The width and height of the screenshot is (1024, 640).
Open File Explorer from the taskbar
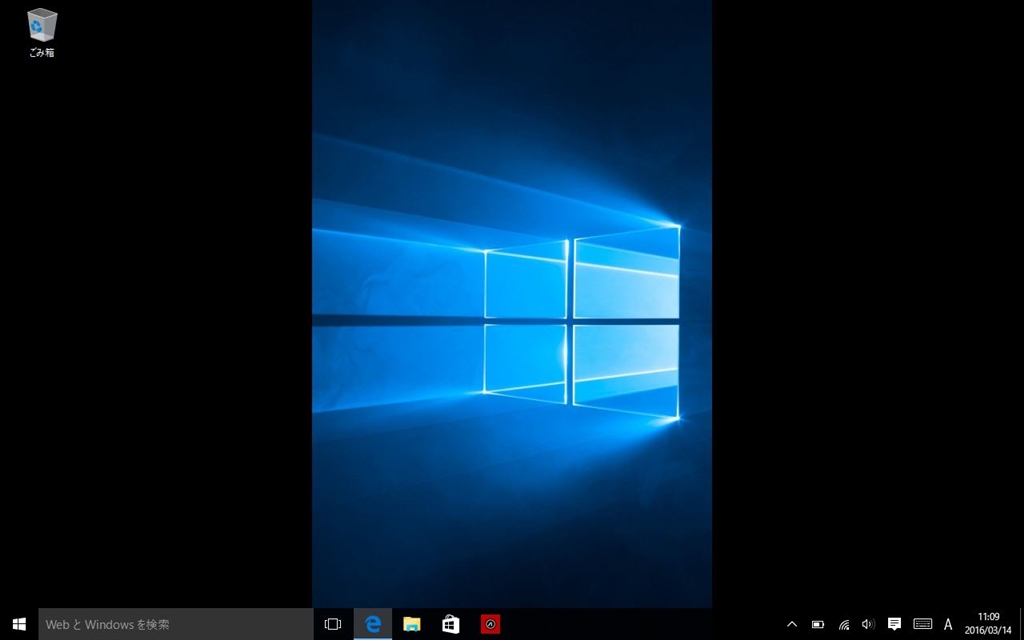(411, 624)
